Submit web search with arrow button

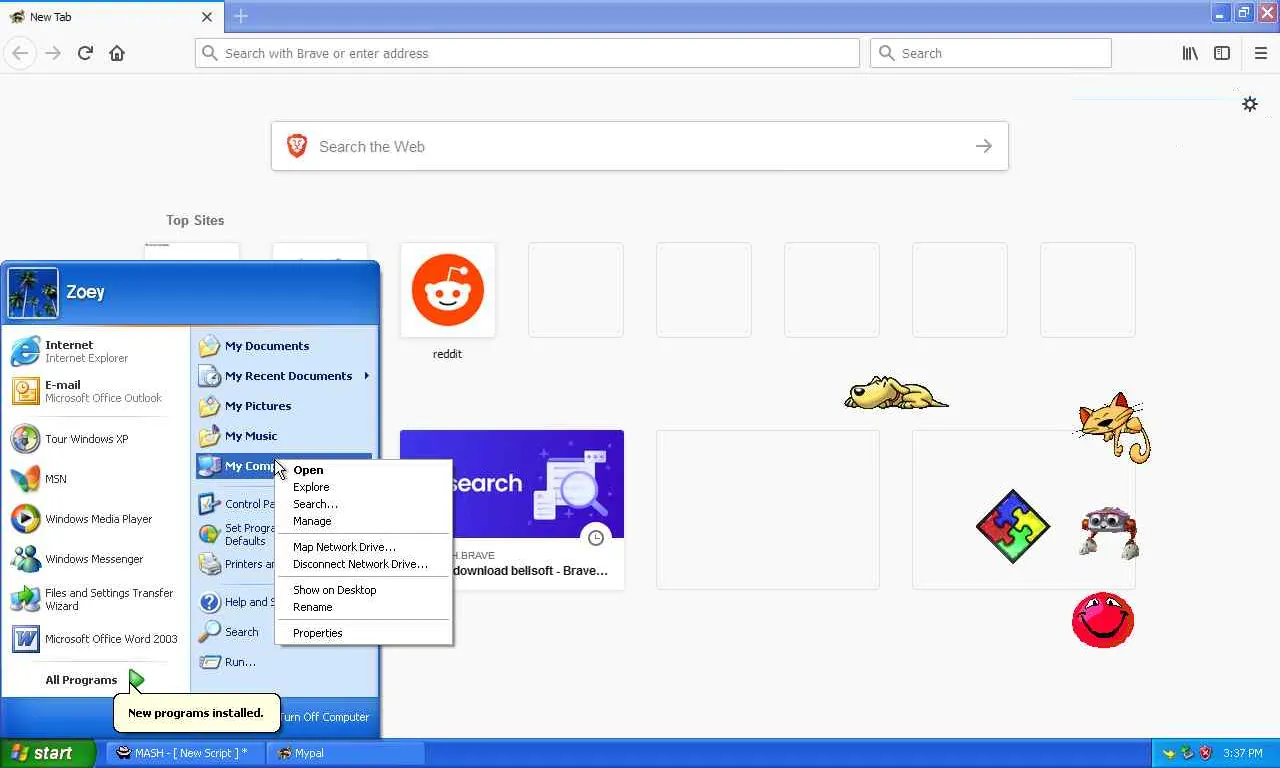(x=984, y=146)
